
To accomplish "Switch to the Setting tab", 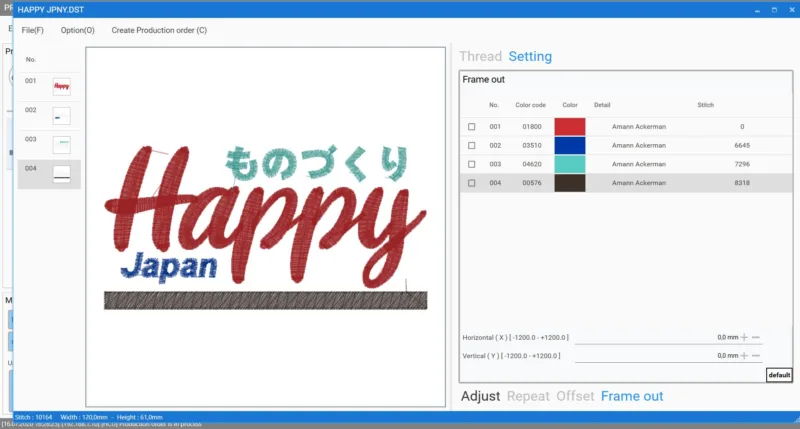I will click(x=530, y=56).
